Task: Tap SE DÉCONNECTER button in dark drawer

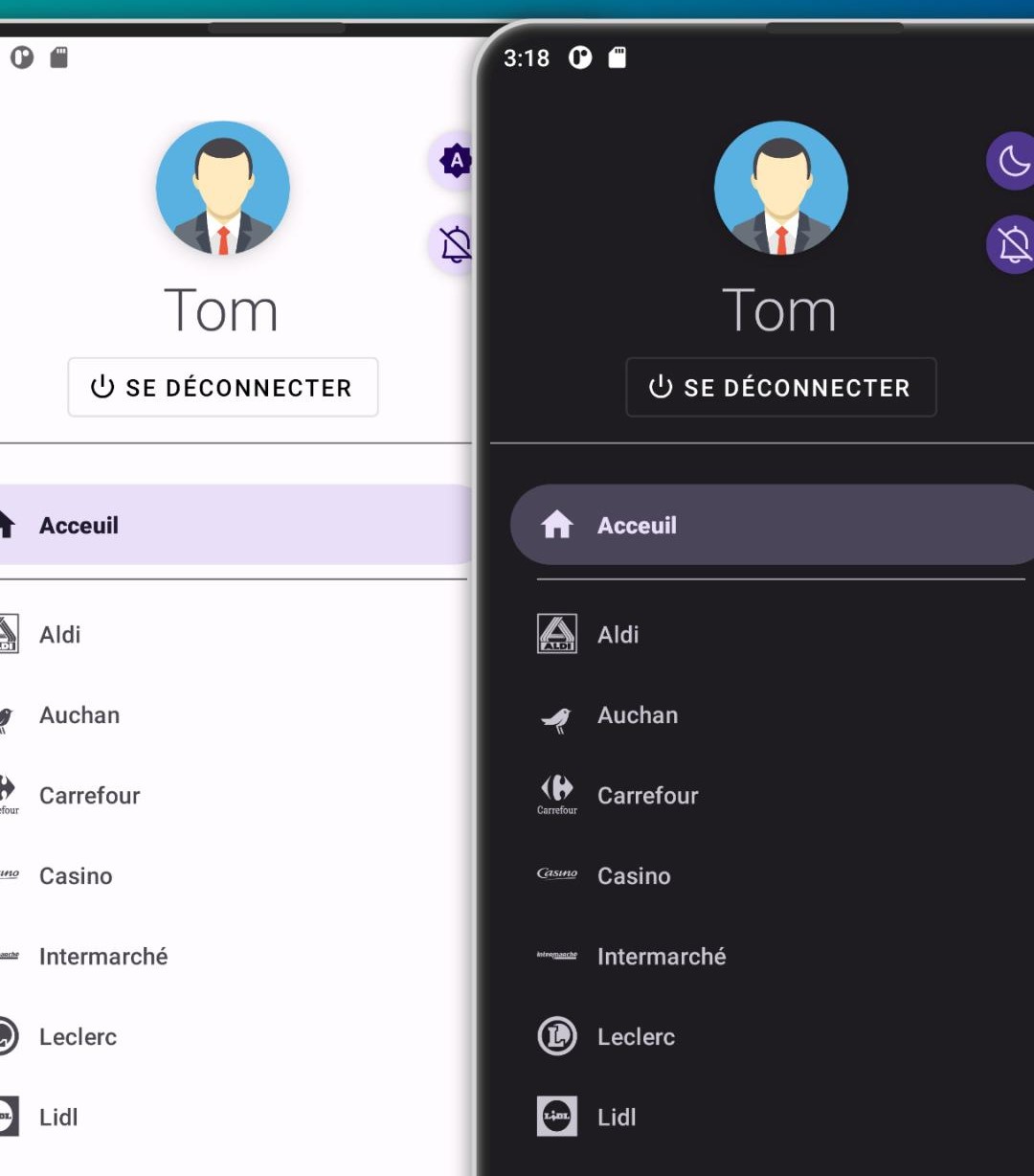Action: pyautogui.click(x=781, y=388)
